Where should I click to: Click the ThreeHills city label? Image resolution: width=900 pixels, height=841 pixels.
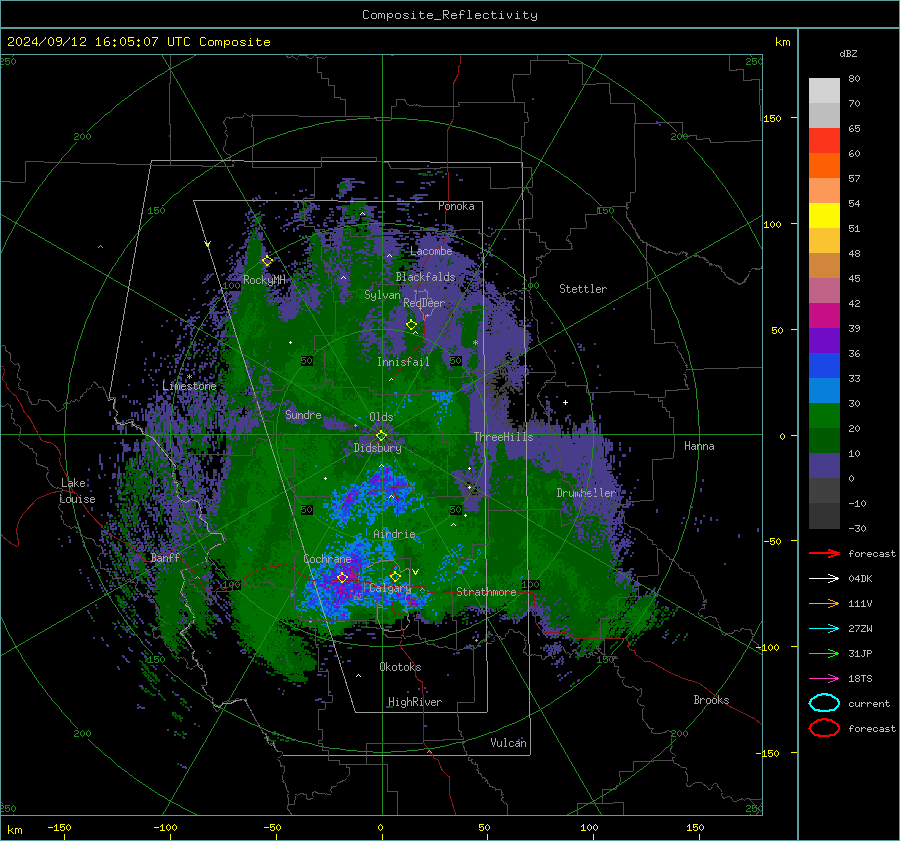[503, 437]
